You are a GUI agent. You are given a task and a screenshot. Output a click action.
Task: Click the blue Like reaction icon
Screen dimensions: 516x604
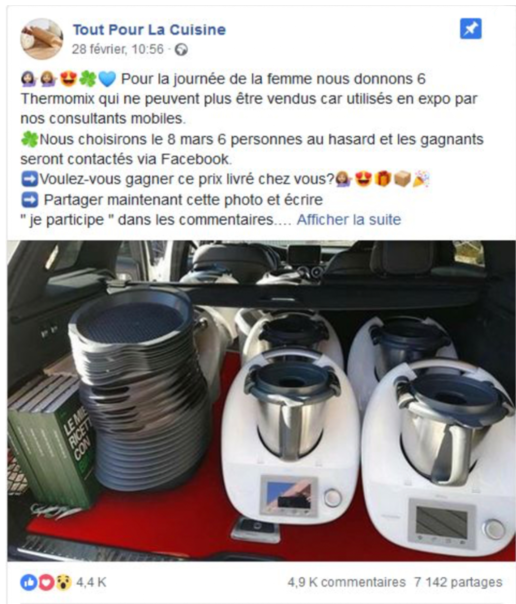pyautogui.click(x=28, y=582)
